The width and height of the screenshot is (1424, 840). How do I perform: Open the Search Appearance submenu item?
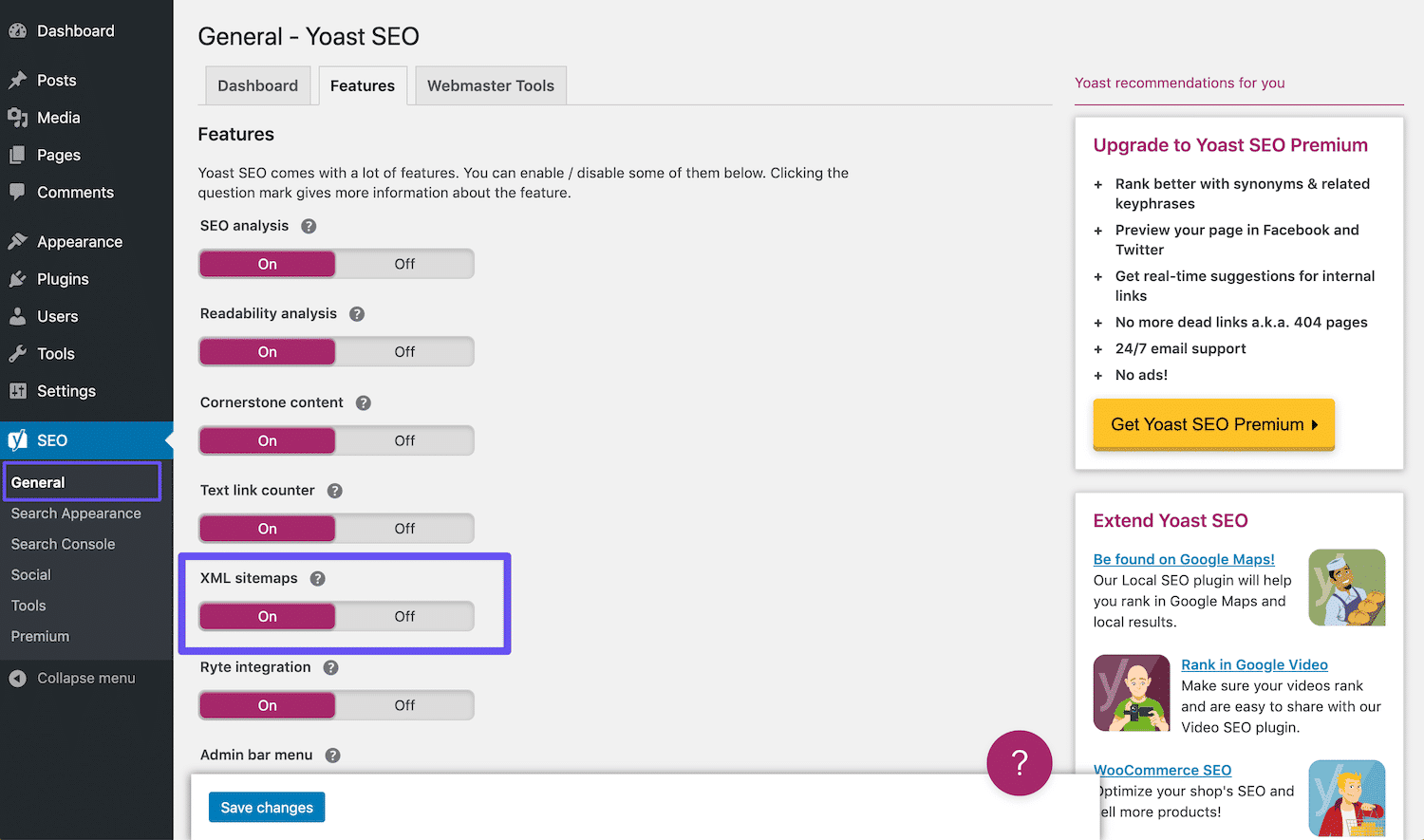pyautogui.click(x=76, y=513)
